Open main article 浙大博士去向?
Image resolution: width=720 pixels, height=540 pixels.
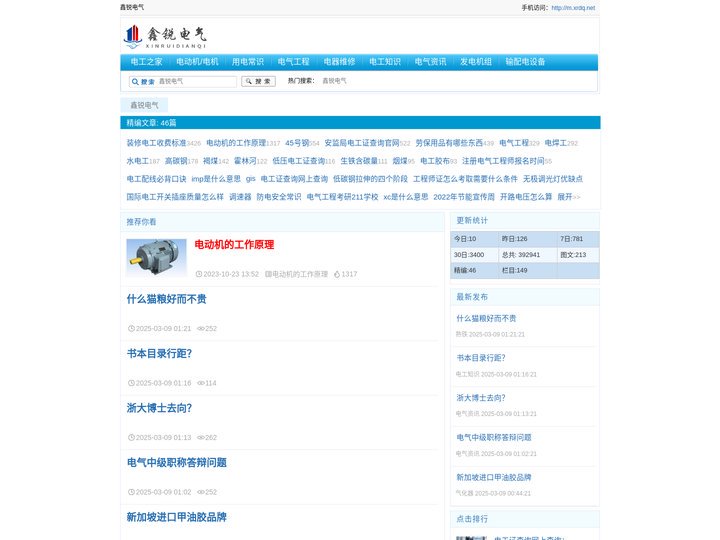[159, 408]
